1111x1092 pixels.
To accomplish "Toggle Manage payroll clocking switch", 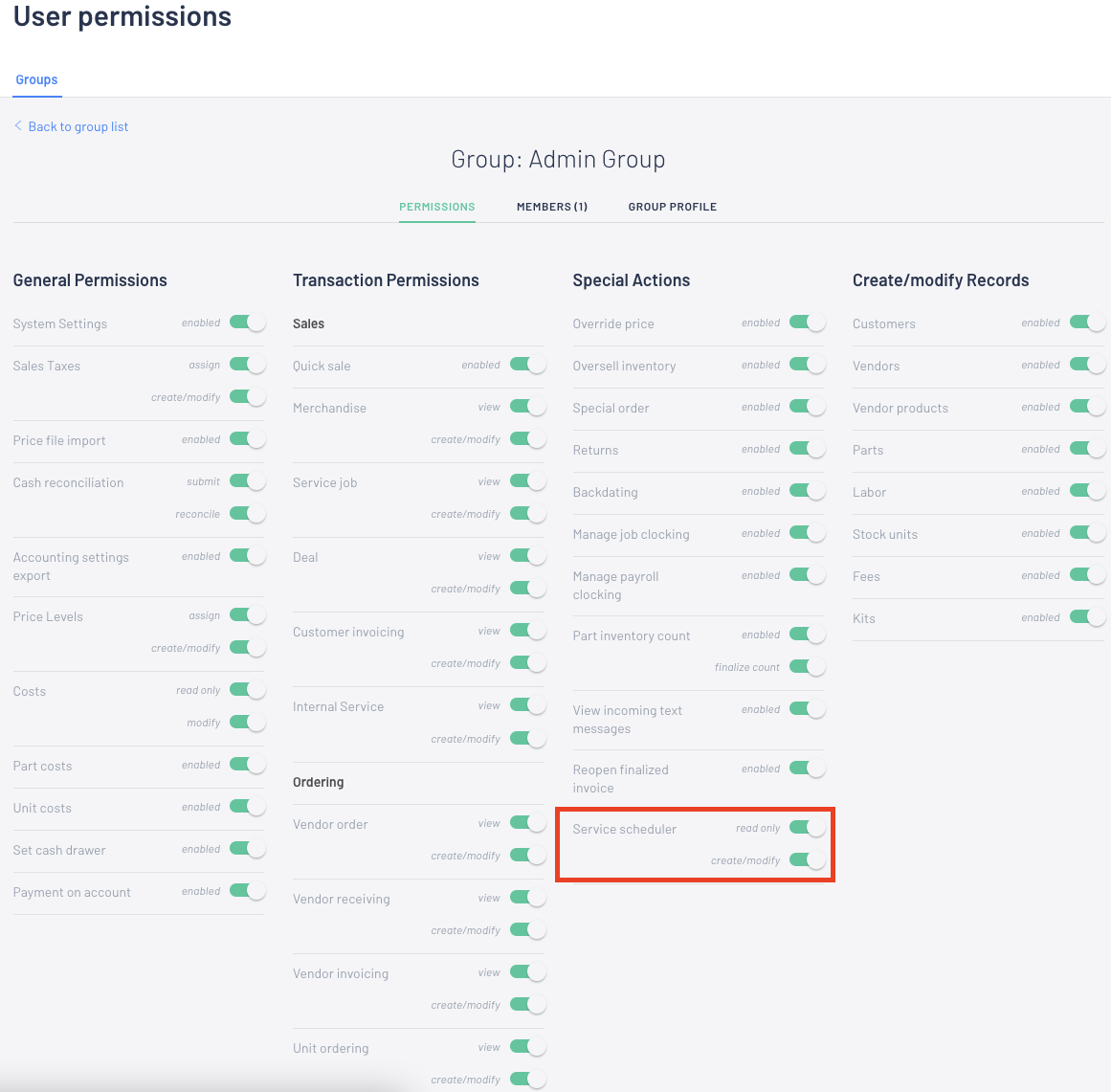I will click(x=807, y=574).
